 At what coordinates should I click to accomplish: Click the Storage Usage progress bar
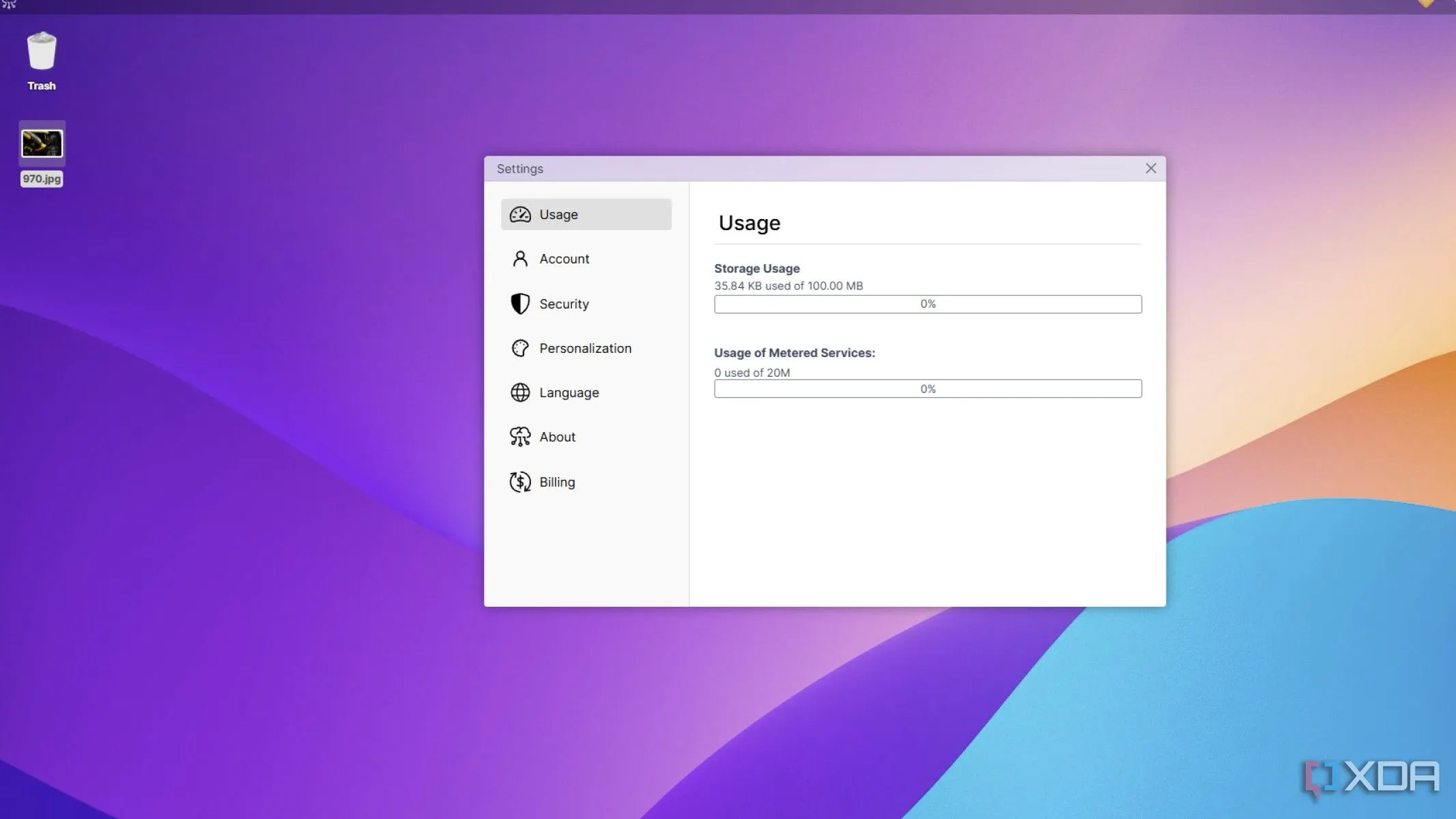(x=928, y=304)
